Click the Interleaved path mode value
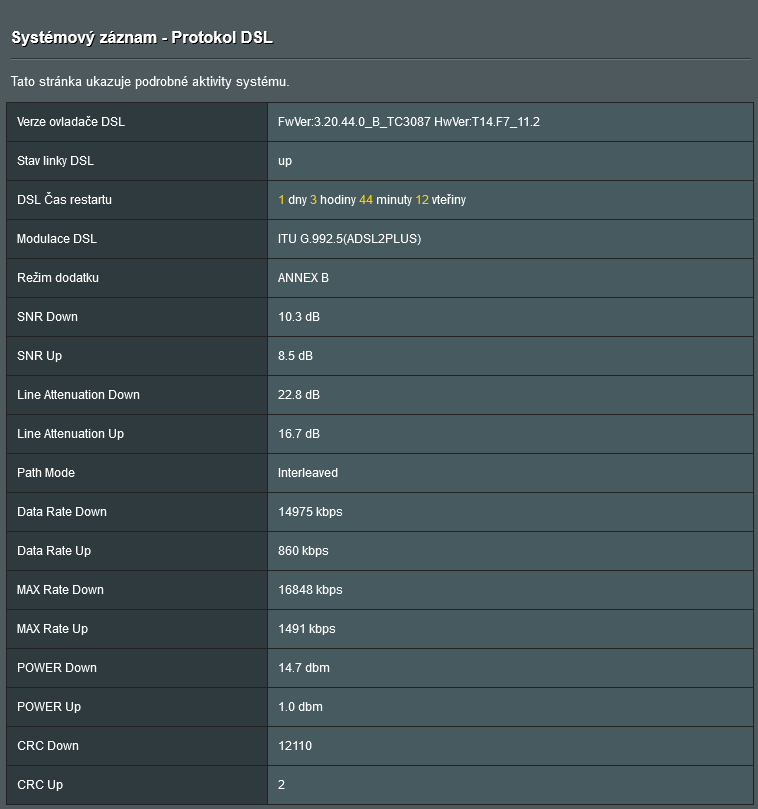 click(x=308, y=473)
